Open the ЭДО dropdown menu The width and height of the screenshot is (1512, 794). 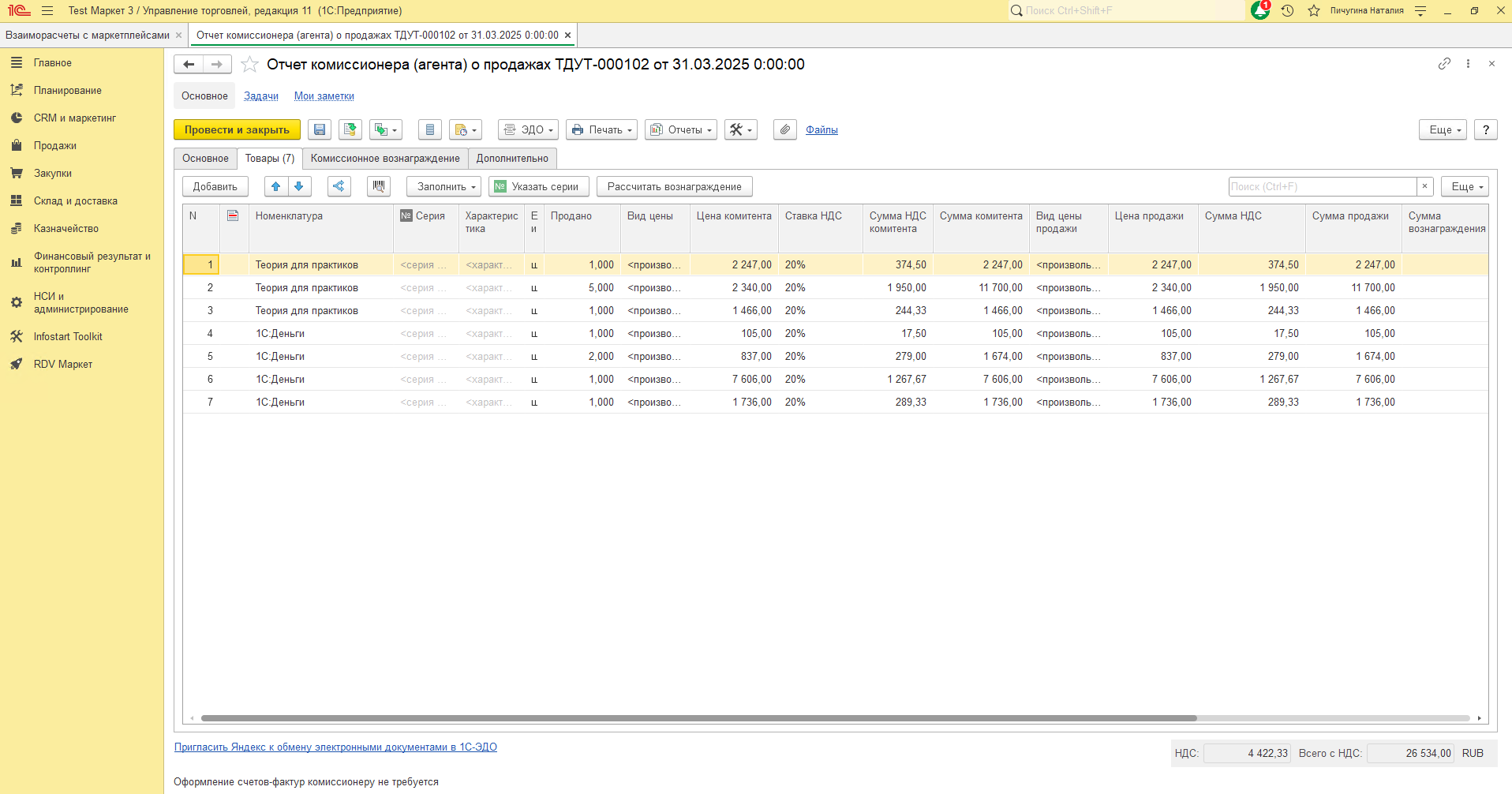coord(528,130)
